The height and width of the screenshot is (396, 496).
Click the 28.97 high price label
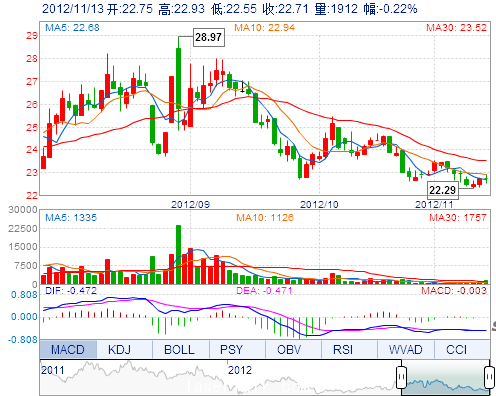(x=209, y=37)
